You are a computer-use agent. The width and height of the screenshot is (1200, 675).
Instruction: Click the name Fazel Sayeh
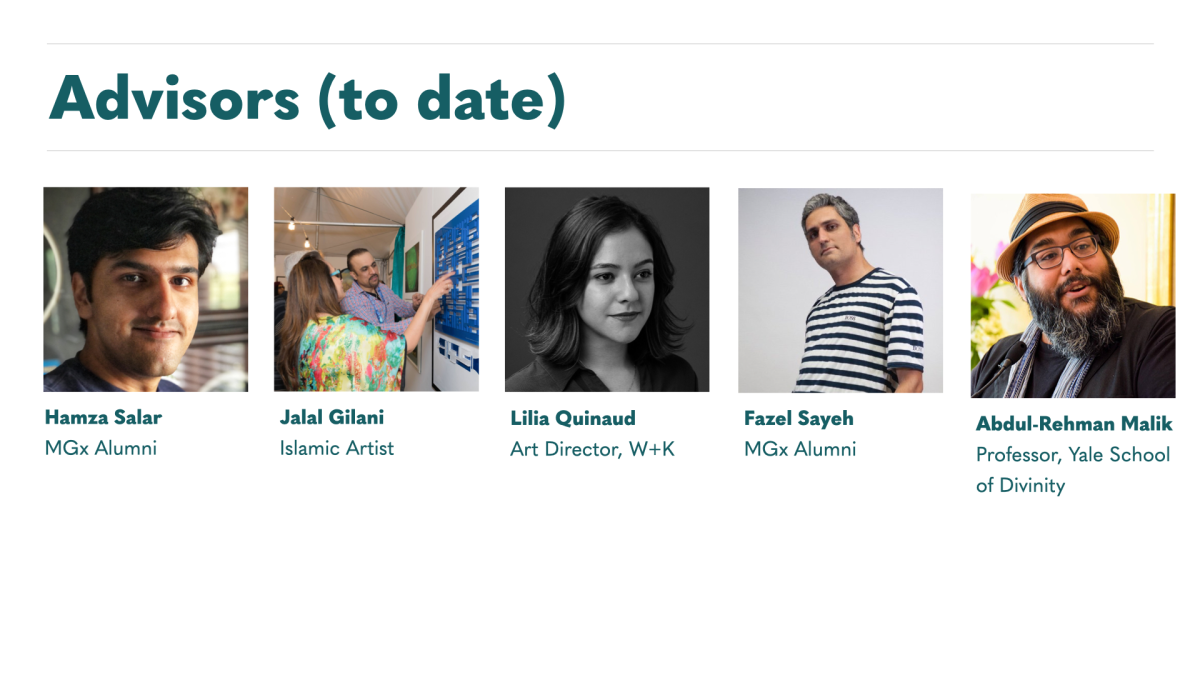coord(799,418)
